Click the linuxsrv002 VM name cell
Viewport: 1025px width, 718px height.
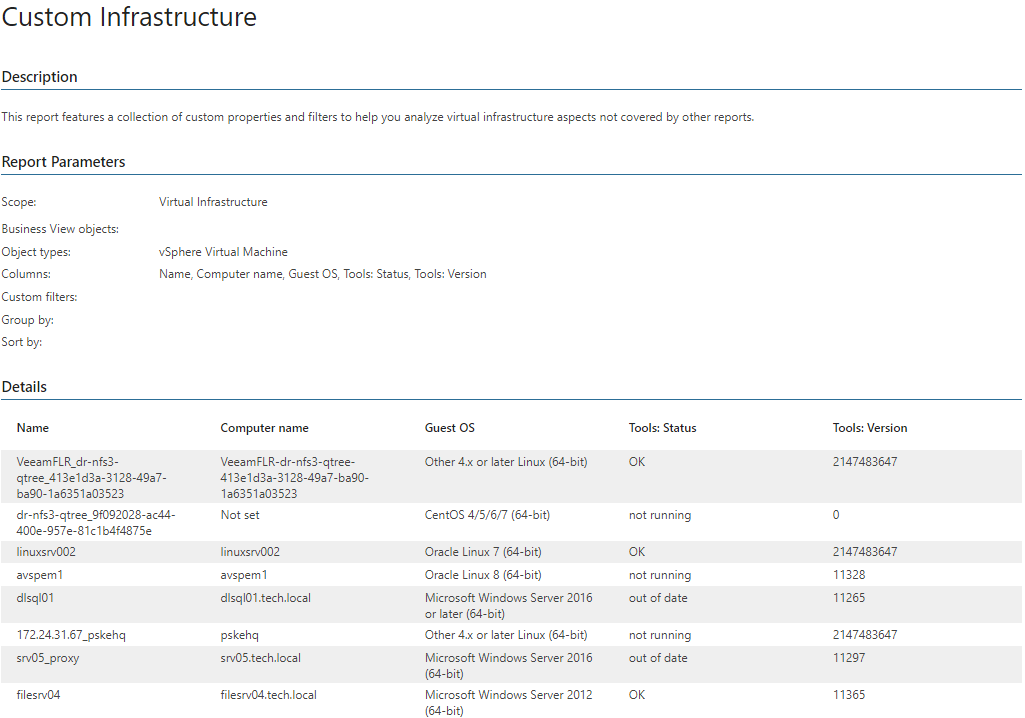tap(46, 552)
